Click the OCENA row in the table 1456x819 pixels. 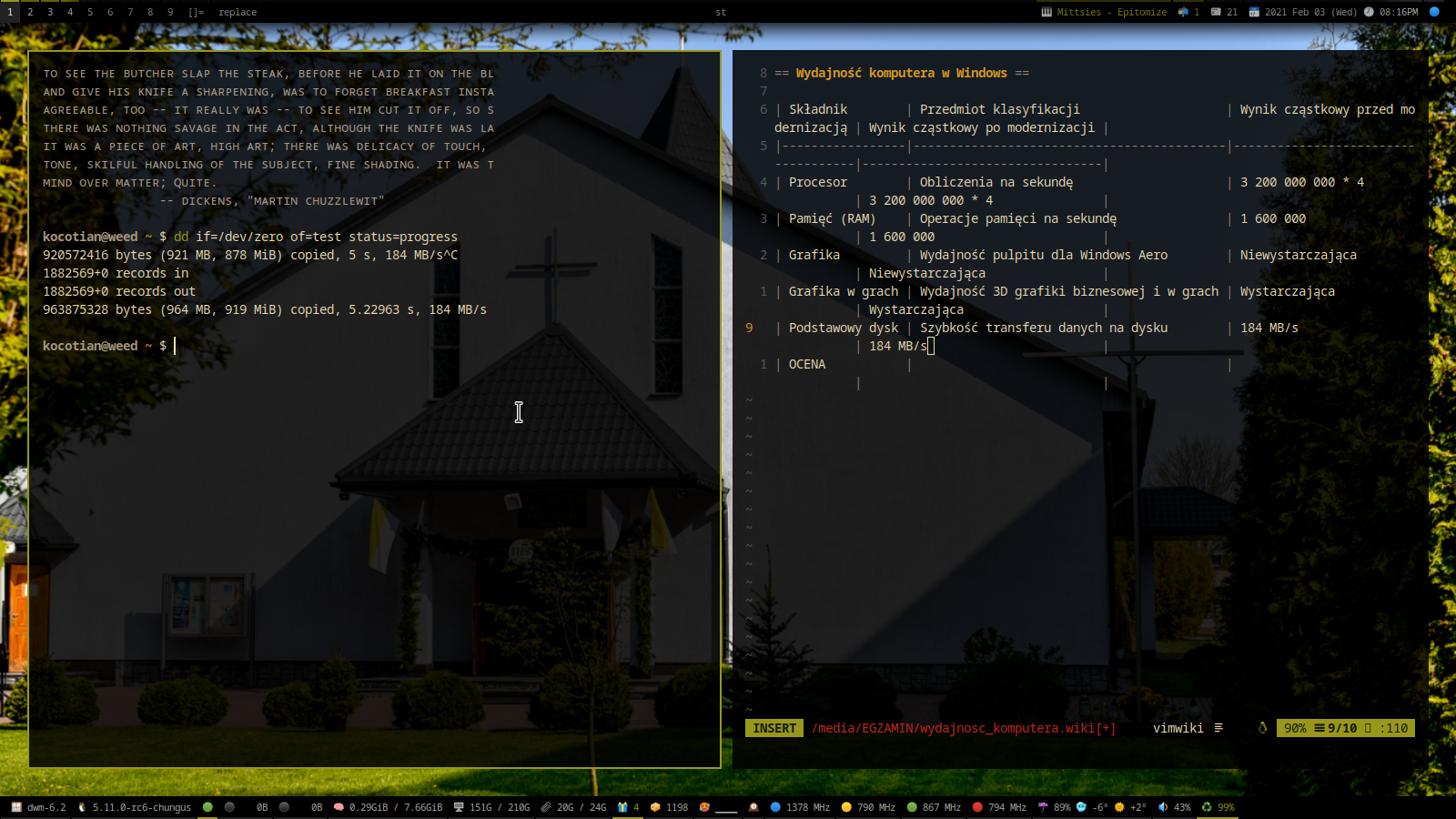tap(807, 364)
